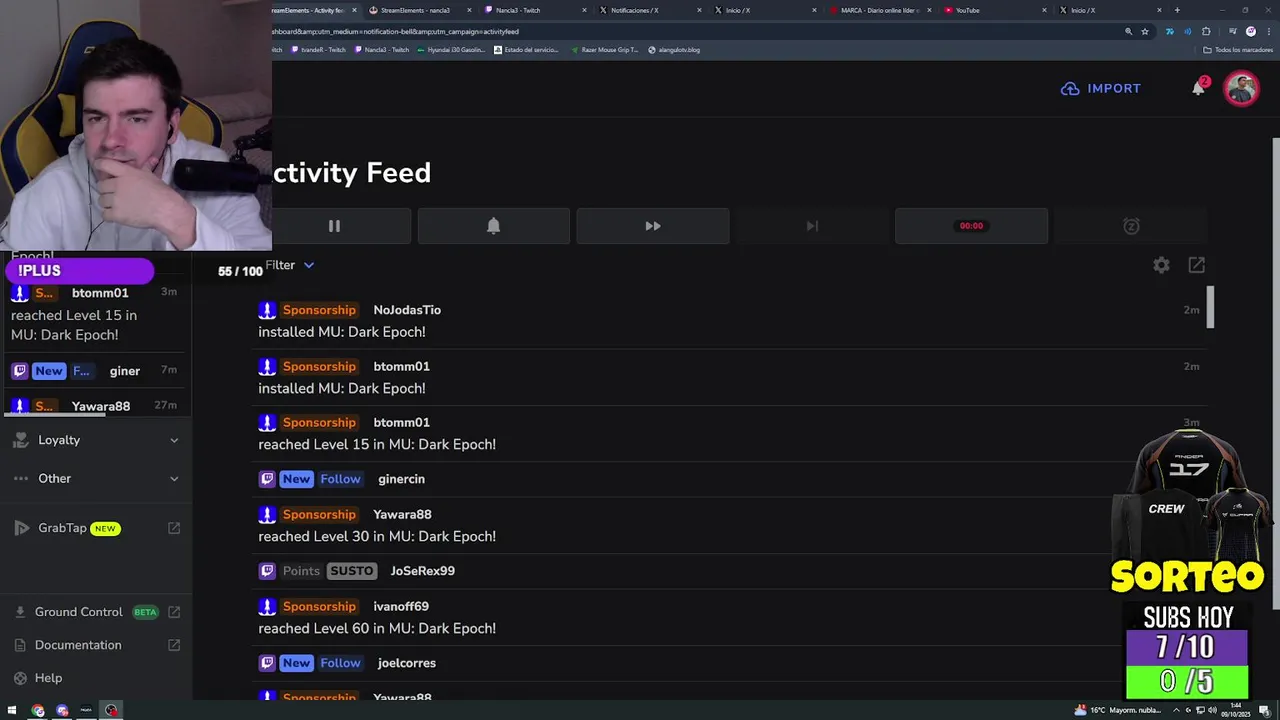Screen dimensions: 1280x720
Task: Open IvandeR - Twitch bookmark
Action: click(318, 50)
